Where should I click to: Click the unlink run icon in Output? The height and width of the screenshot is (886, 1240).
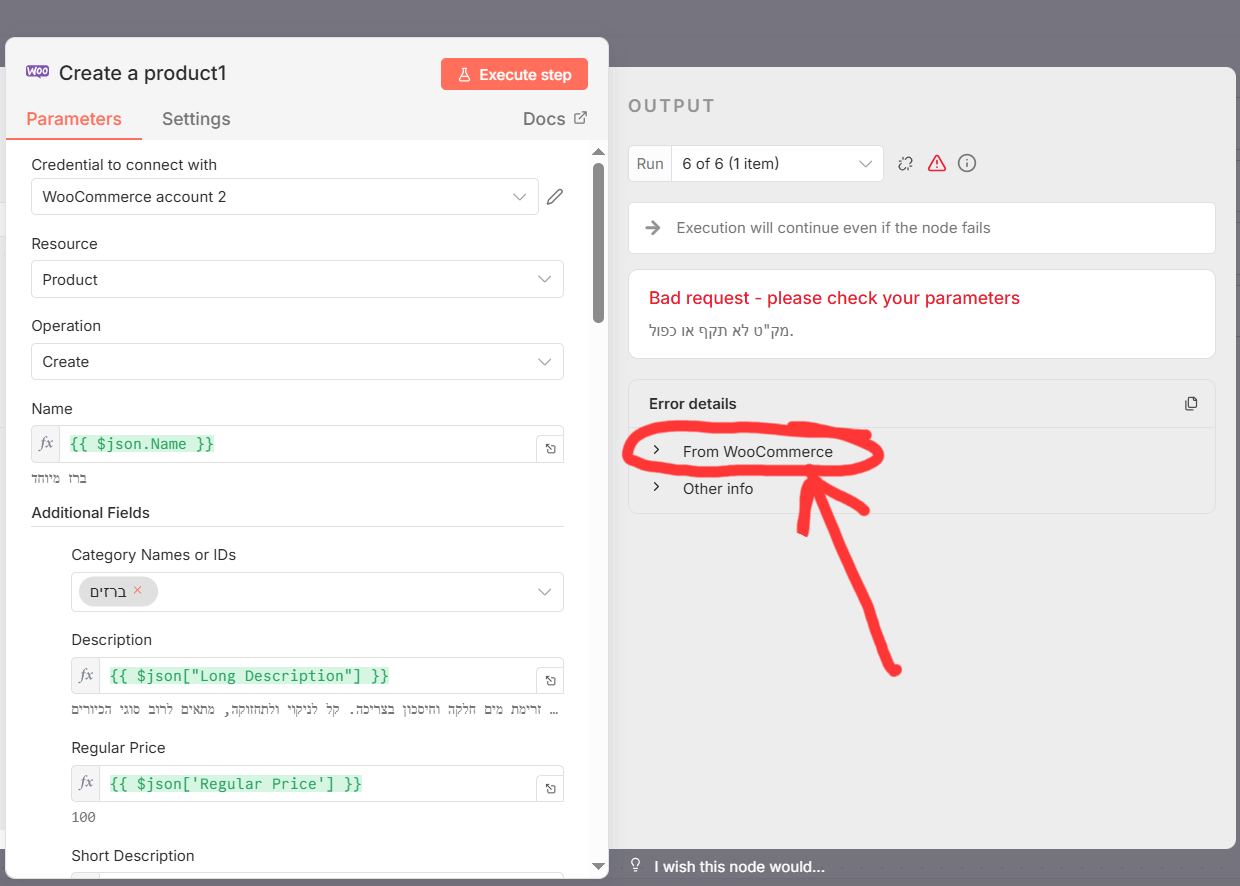pyautogui.click(x=906, y=163)
